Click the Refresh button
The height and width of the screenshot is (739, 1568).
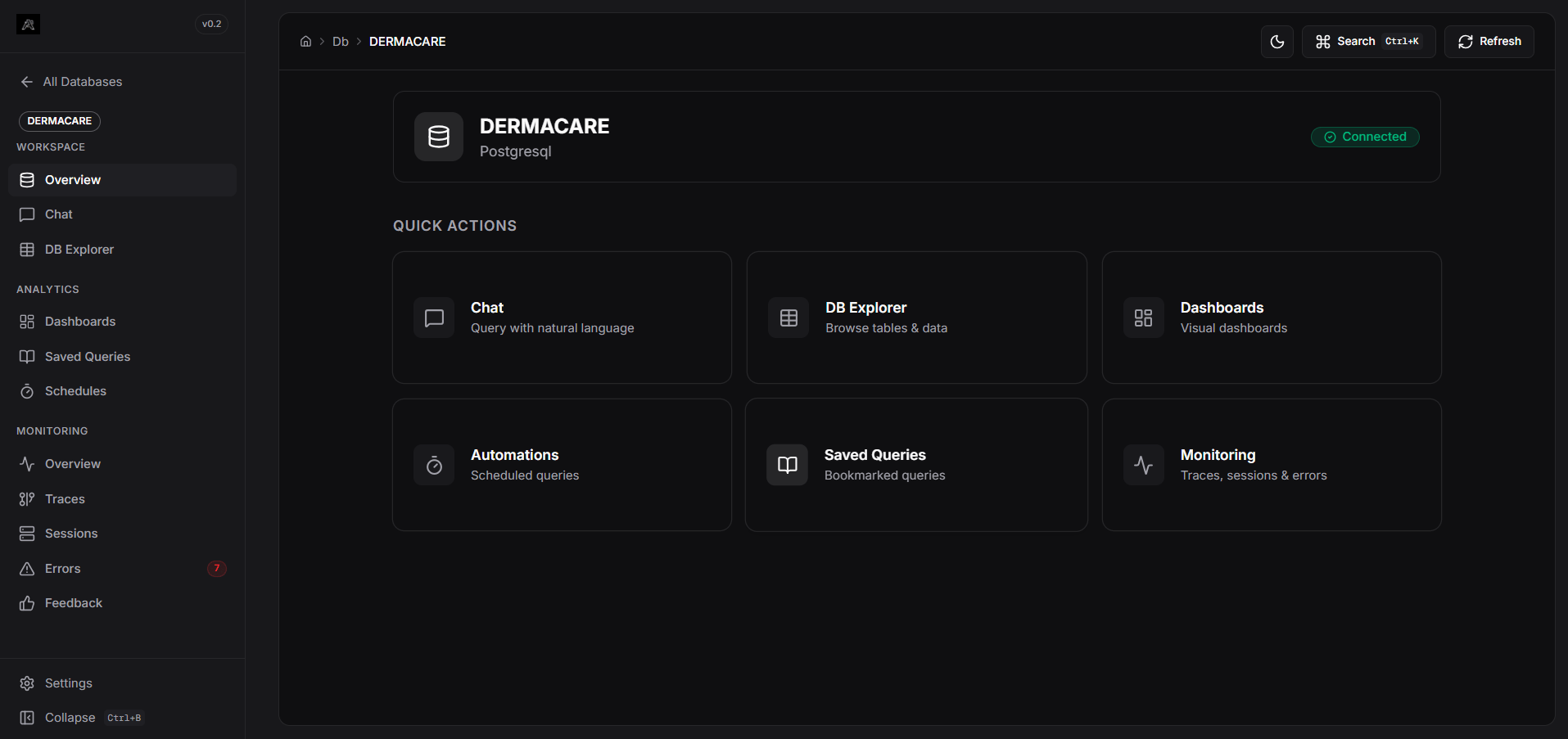pyautogui.click(x=1489, y=42)
